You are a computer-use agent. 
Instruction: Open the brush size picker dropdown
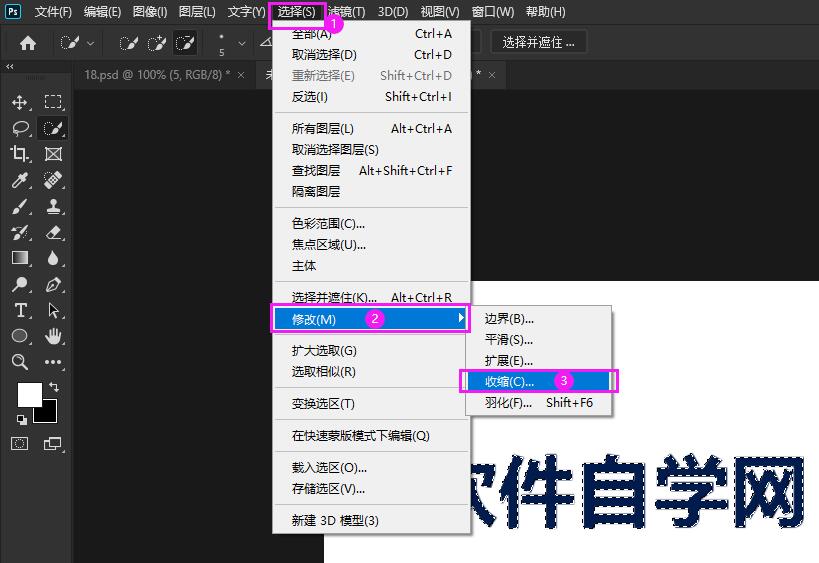pyautogui.click(x=241, y=43)
